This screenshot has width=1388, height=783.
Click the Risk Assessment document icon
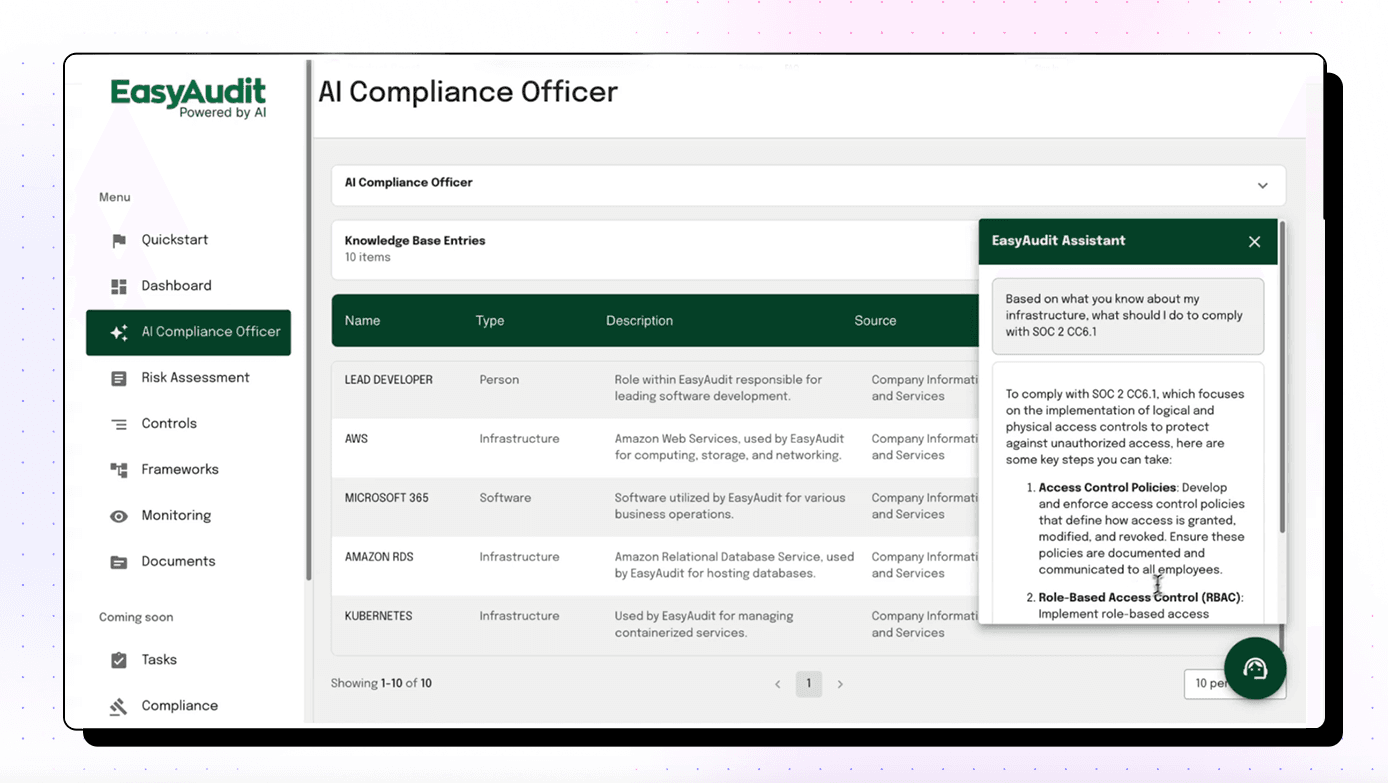(119, 379)
